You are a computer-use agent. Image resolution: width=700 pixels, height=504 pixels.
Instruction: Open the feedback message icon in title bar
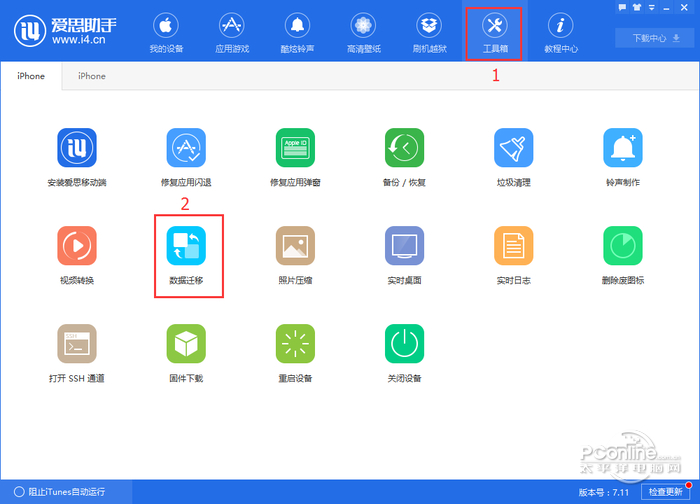pyautogui.click(x=622, y=7)
